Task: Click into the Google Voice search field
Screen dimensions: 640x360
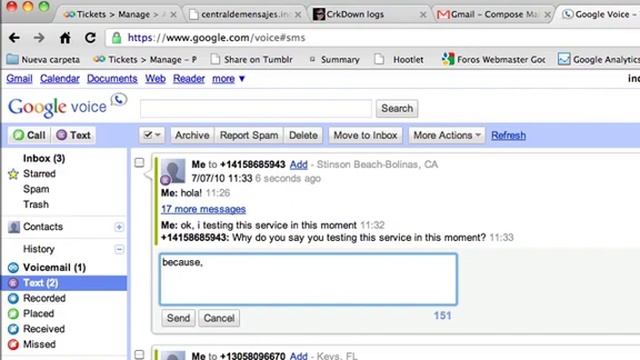Action: tap(256, 109)
